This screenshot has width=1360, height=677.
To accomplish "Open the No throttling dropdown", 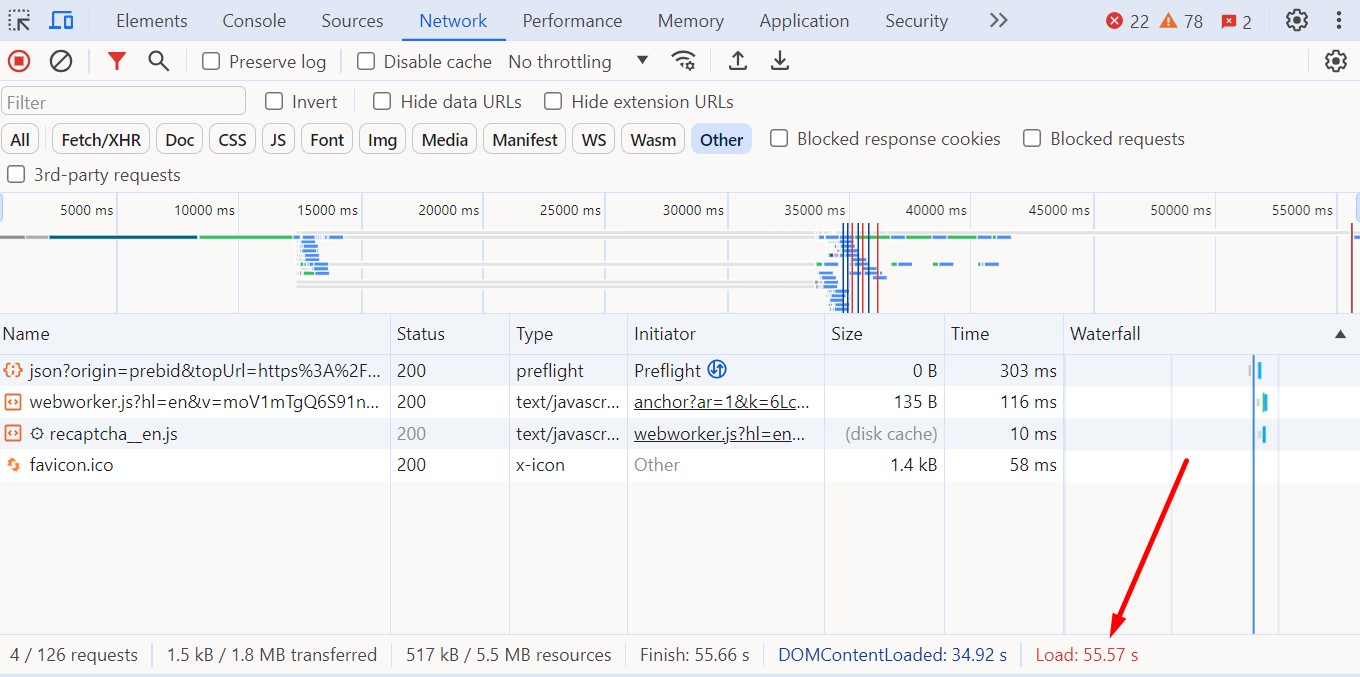I will 578,62.
